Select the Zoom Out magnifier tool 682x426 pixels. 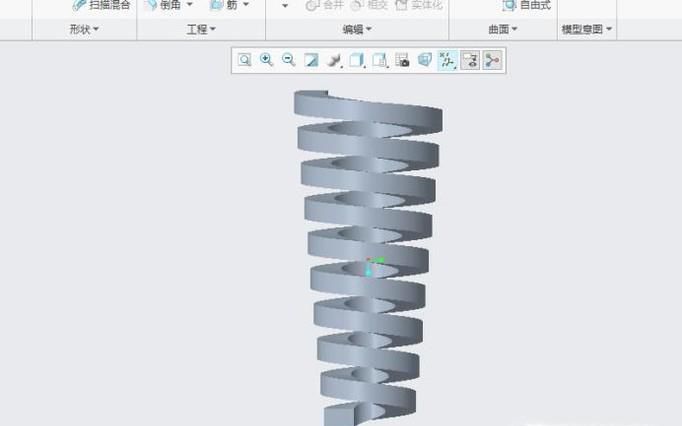[x=288, y=60]
